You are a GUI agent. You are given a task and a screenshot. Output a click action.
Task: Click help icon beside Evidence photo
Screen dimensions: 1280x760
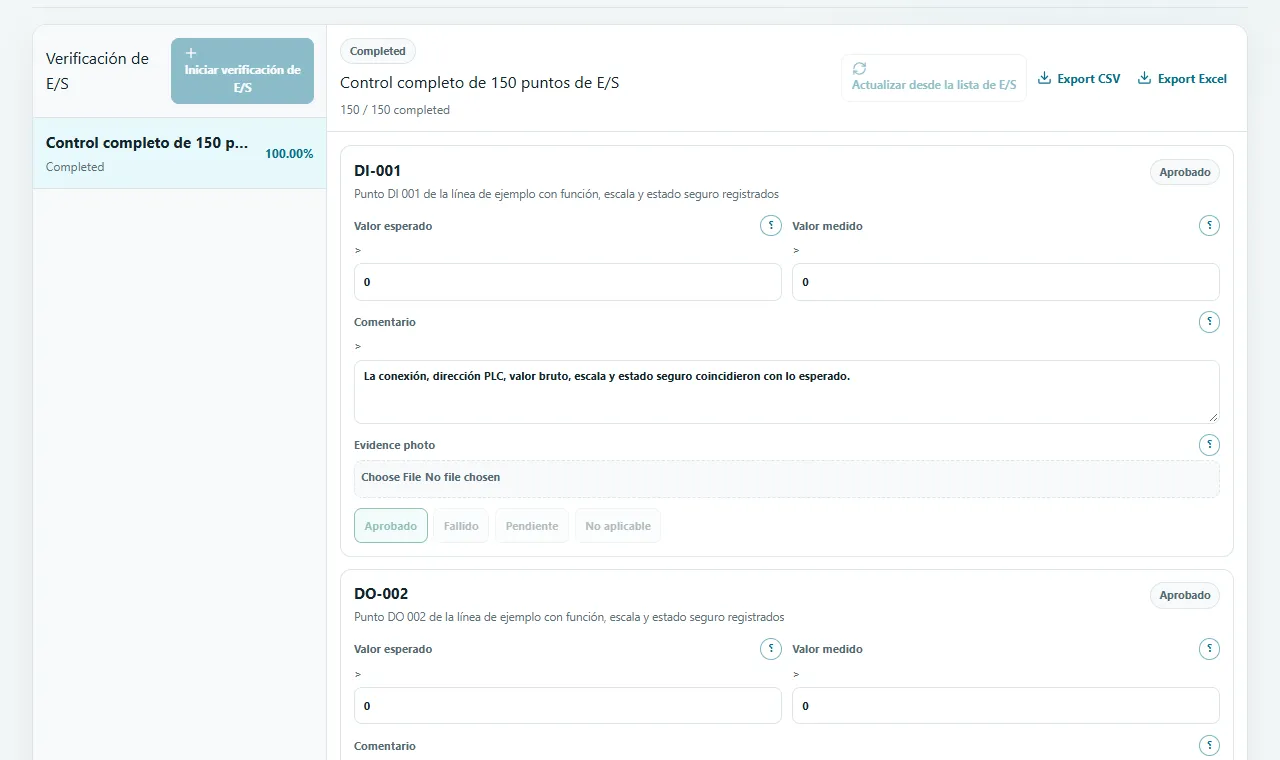1209,445
